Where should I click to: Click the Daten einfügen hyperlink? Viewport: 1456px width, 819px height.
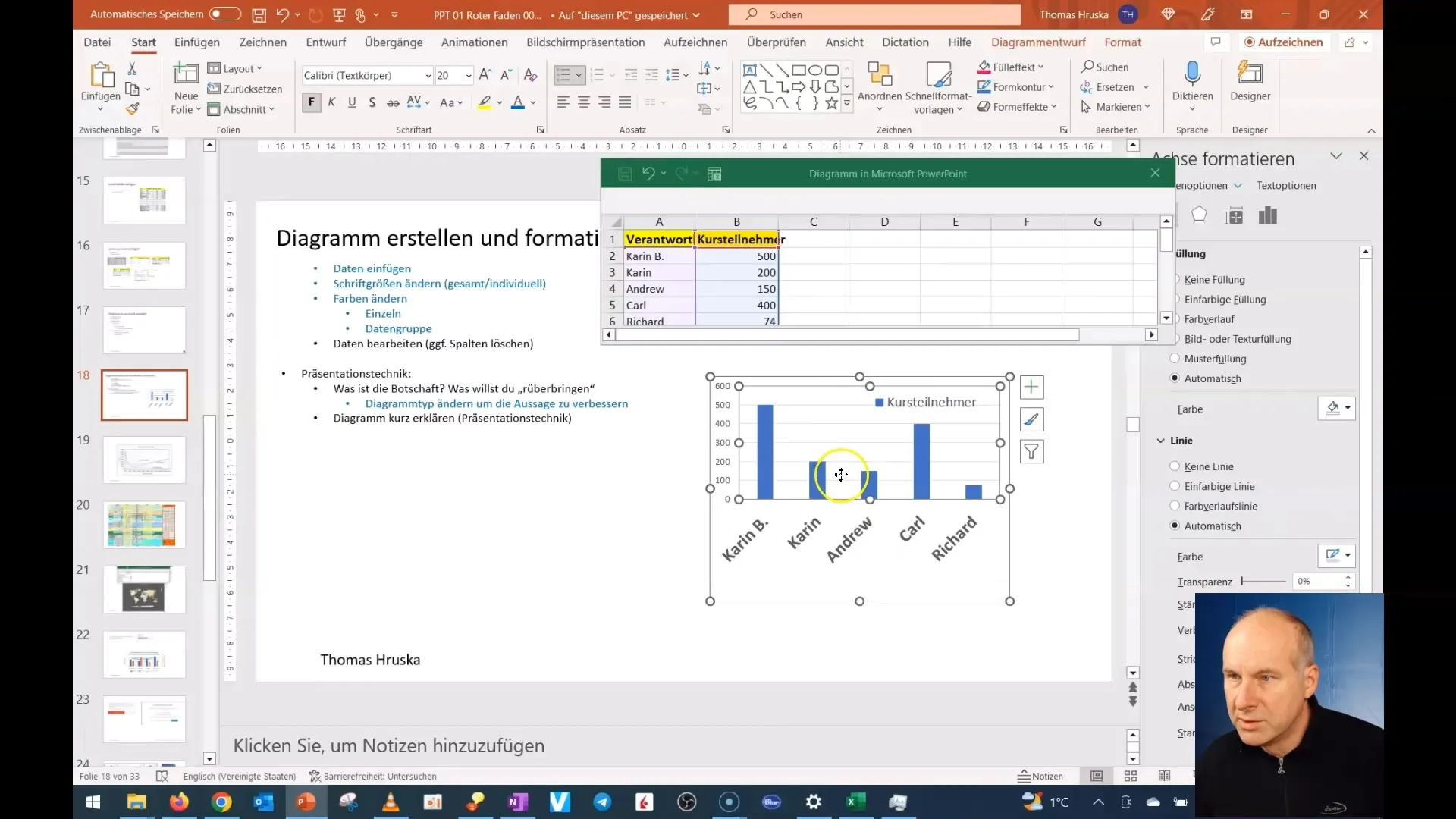click(371, 267)
